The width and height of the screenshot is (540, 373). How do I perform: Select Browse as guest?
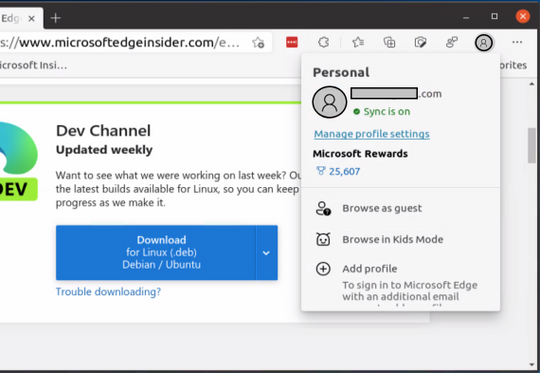click(x=401, y=208)
